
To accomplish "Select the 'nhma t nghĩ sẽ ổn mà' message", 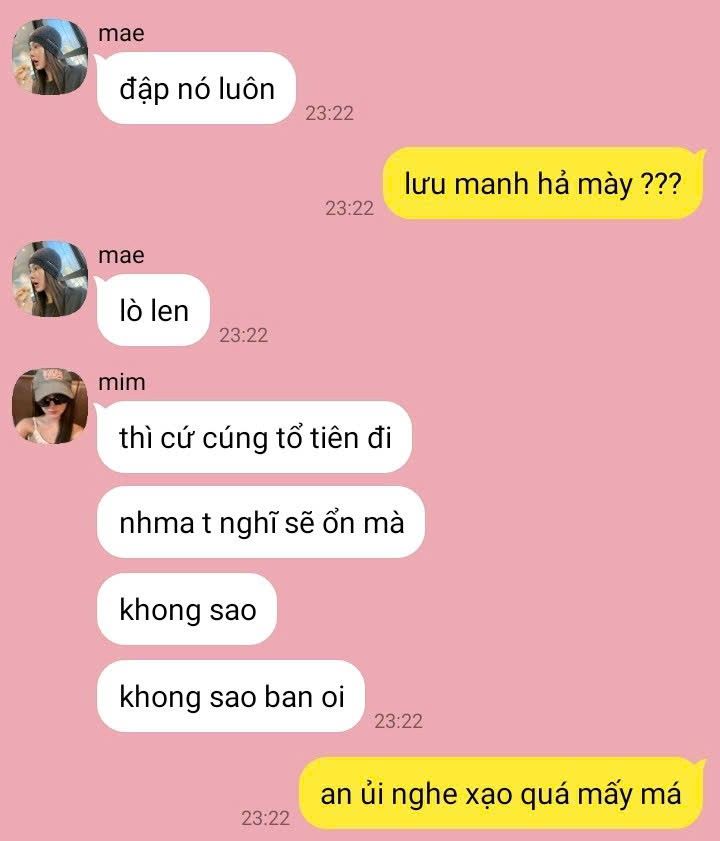I will [x=261, y=522].
